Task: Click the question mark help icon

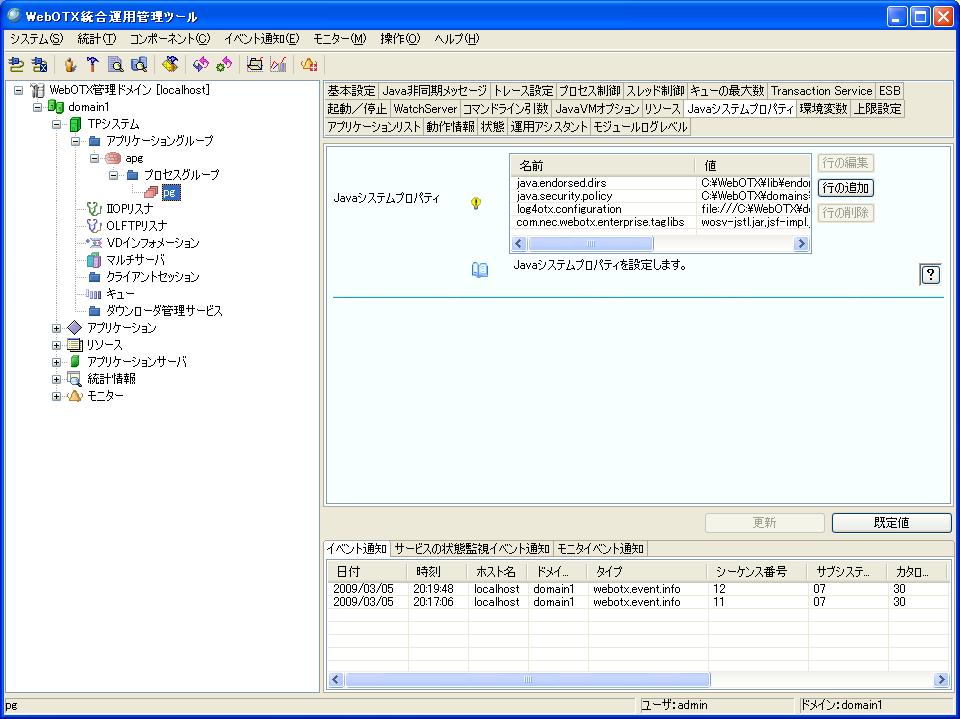Action: coord(930,275)
